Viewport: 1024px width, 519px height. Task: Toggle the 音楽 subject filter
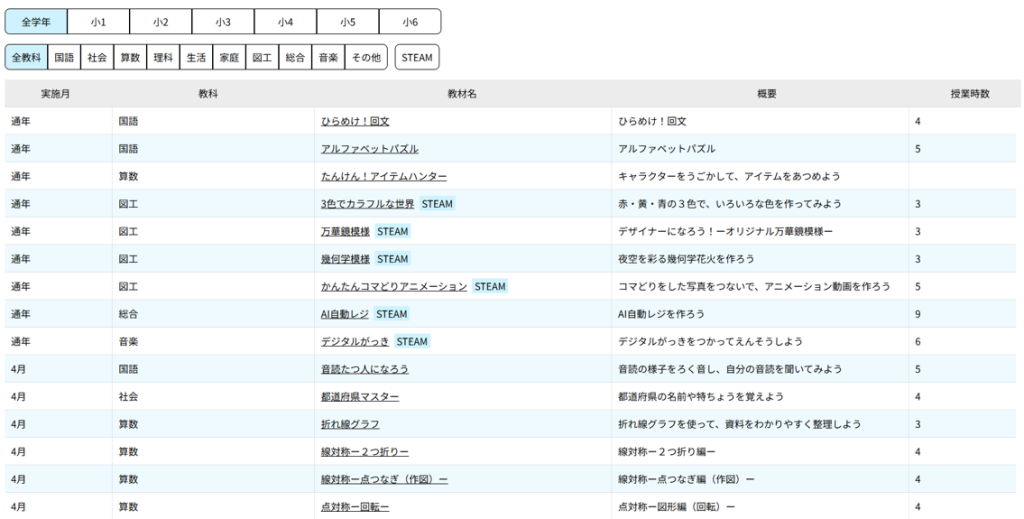click(x=328, y=58)
